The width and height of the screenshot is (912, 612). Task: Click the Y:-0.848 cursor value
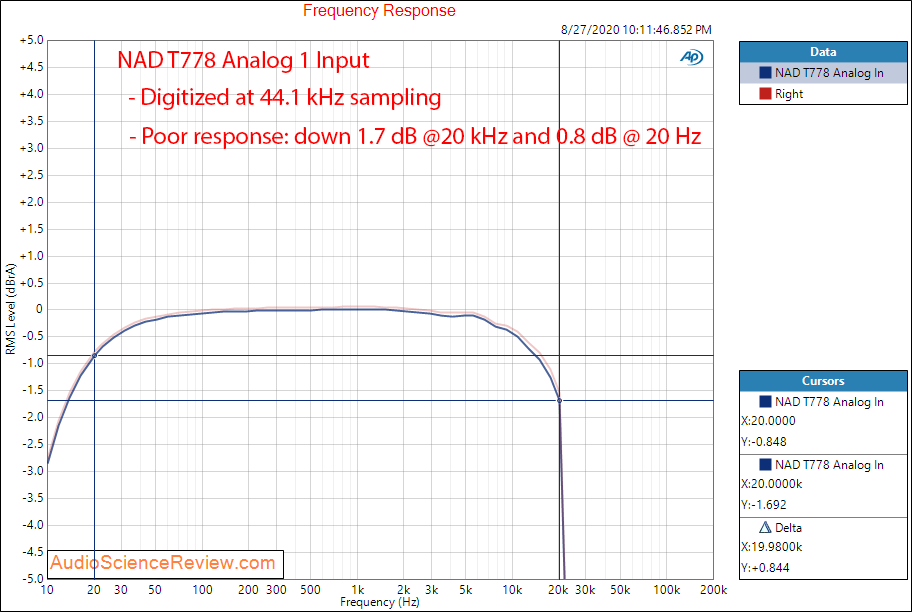pyautogui.click(x=764, y=442)
